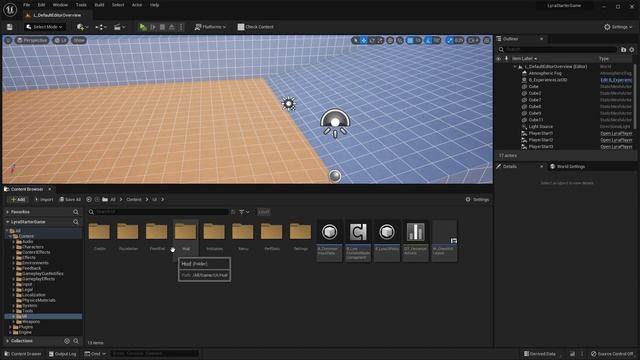
Task: Activate the Translate move tool in the viewport
Action: click(364, 40)
